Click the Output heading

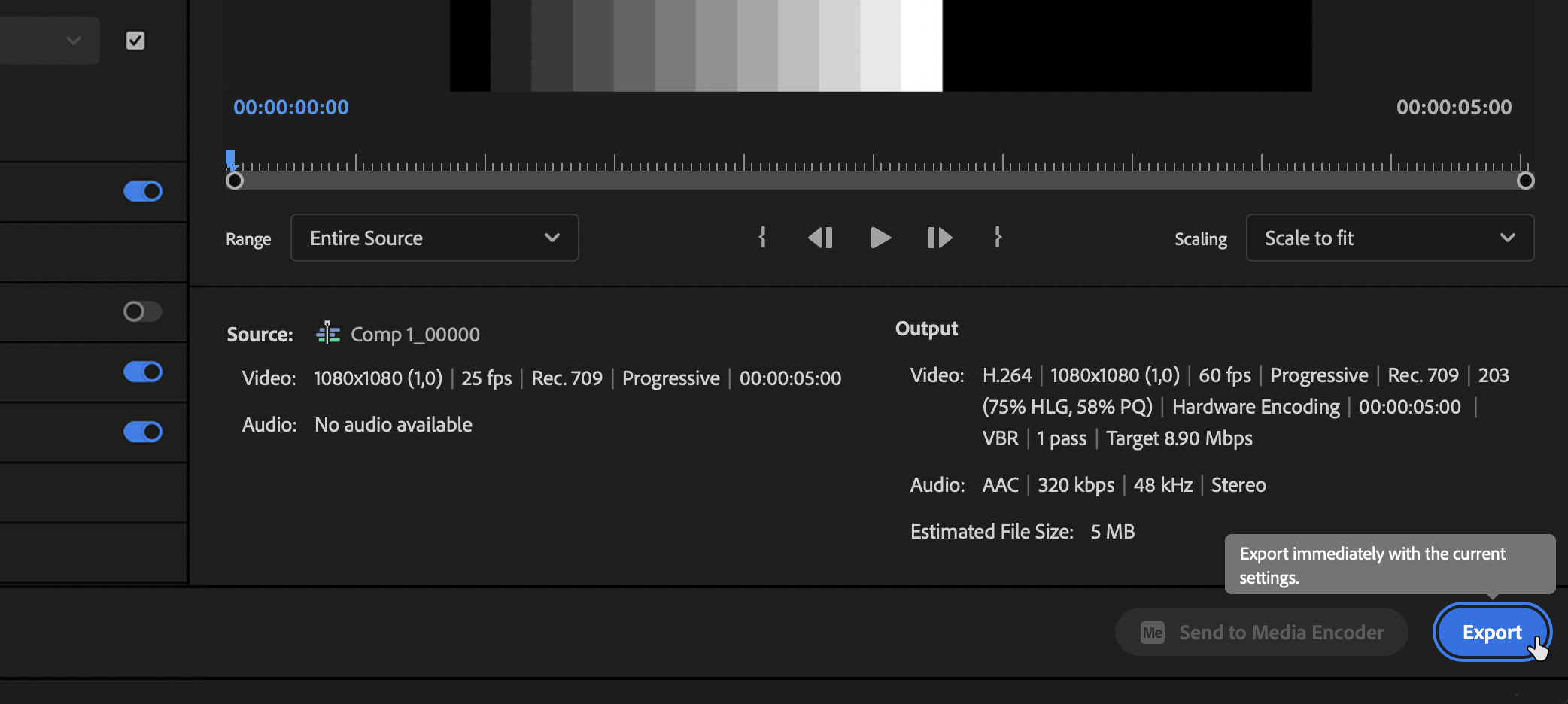pyautogui.click(x=926, y=329)
